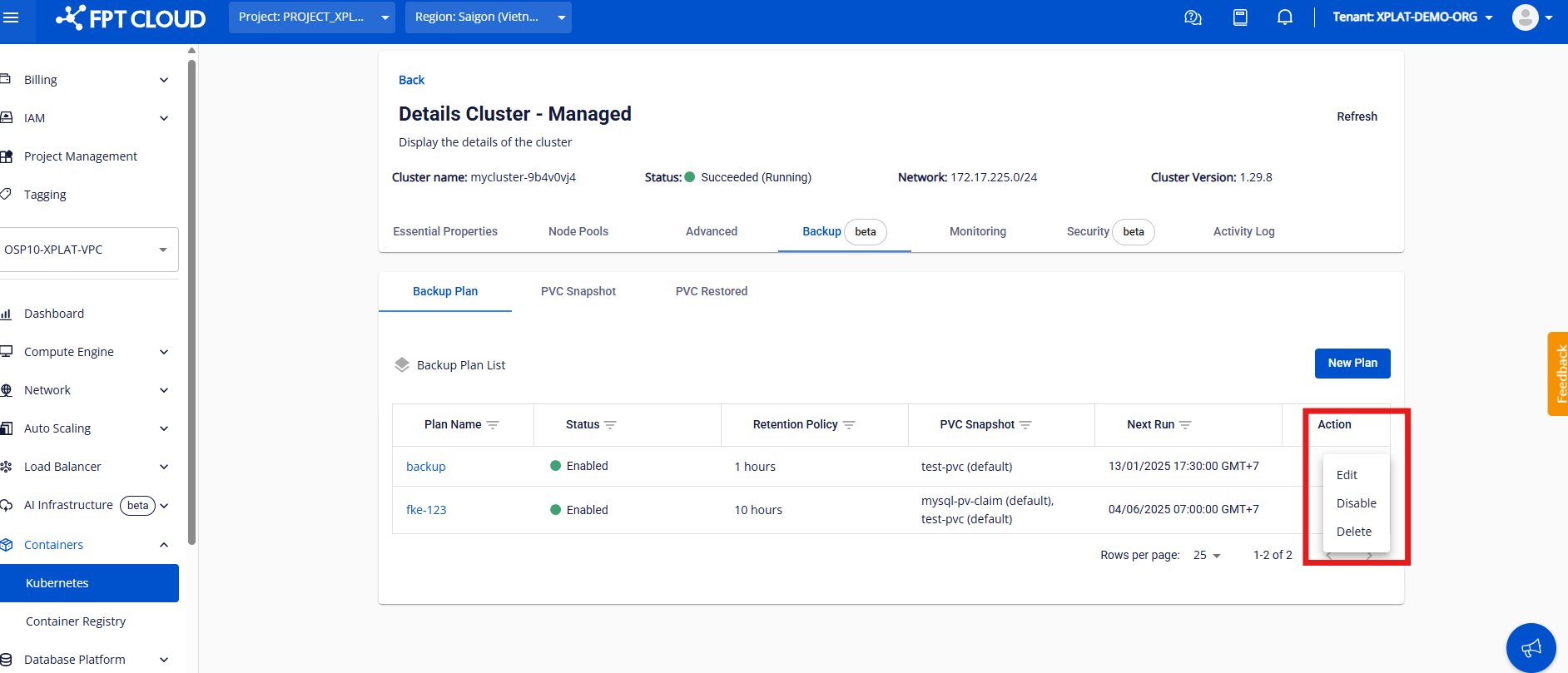Viewport: 1568px width, 673px height.
Task: Change rows per page value 25
Action: pyautogui.click(x=1206, y=555)
